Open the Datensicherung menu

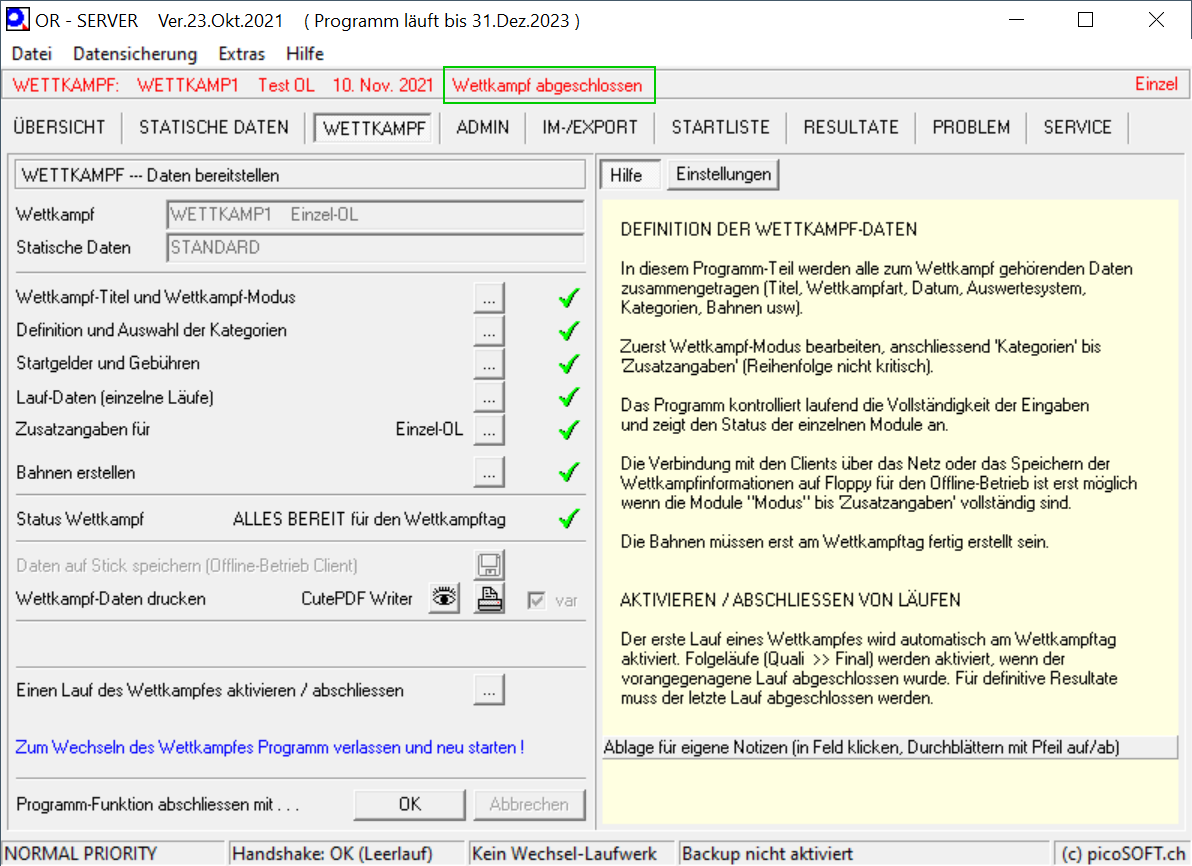[135, 54]
